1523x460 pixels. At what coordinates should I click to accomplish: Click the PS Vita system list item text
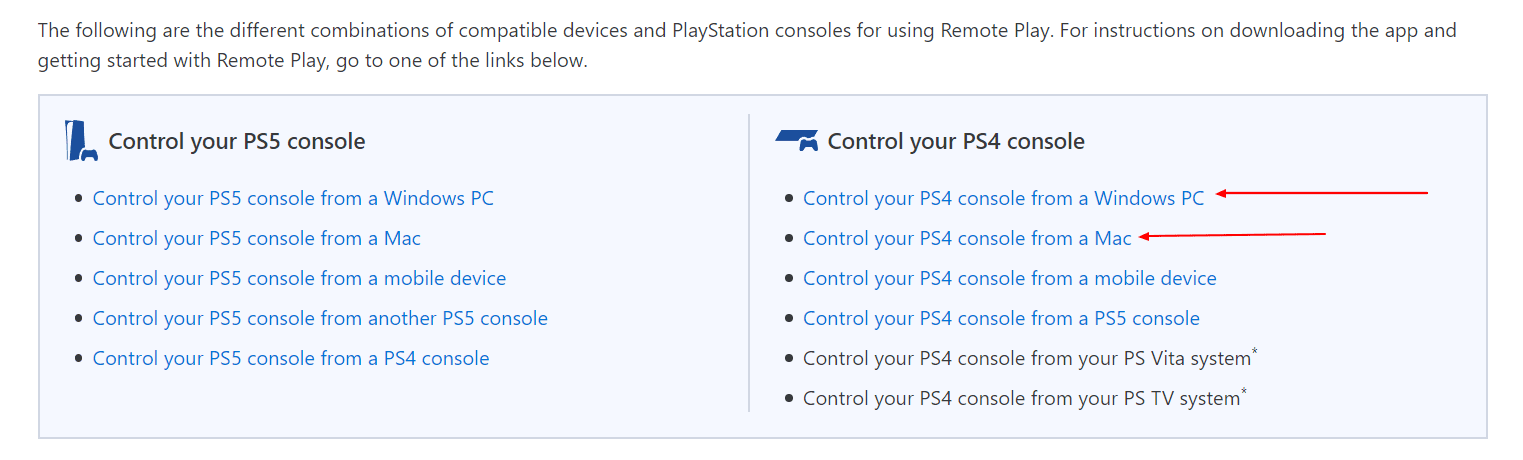point(1027,358)
